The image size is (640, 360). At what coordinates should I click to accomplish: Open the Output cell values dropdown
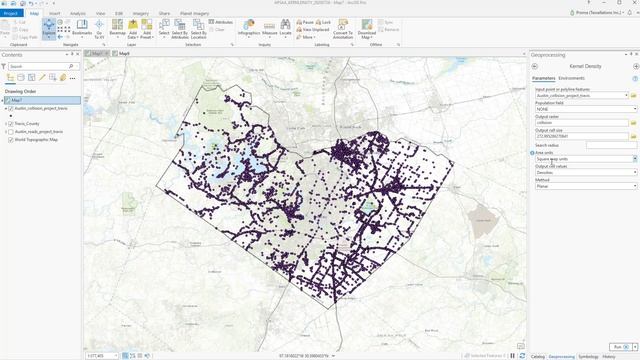tap(635, 172)
